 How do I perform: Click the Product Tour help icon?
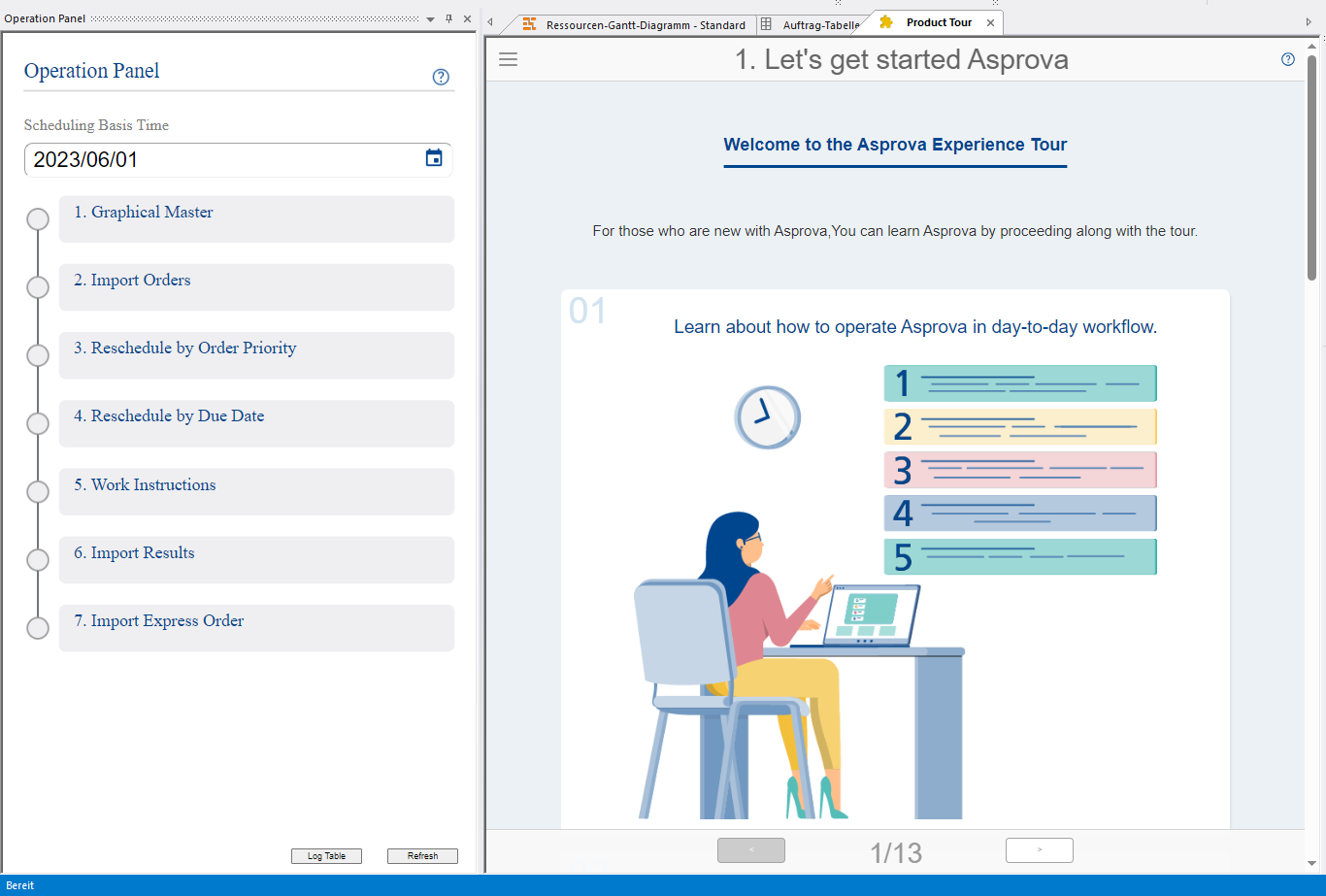pyautogui.click(x=1288, y=59)
